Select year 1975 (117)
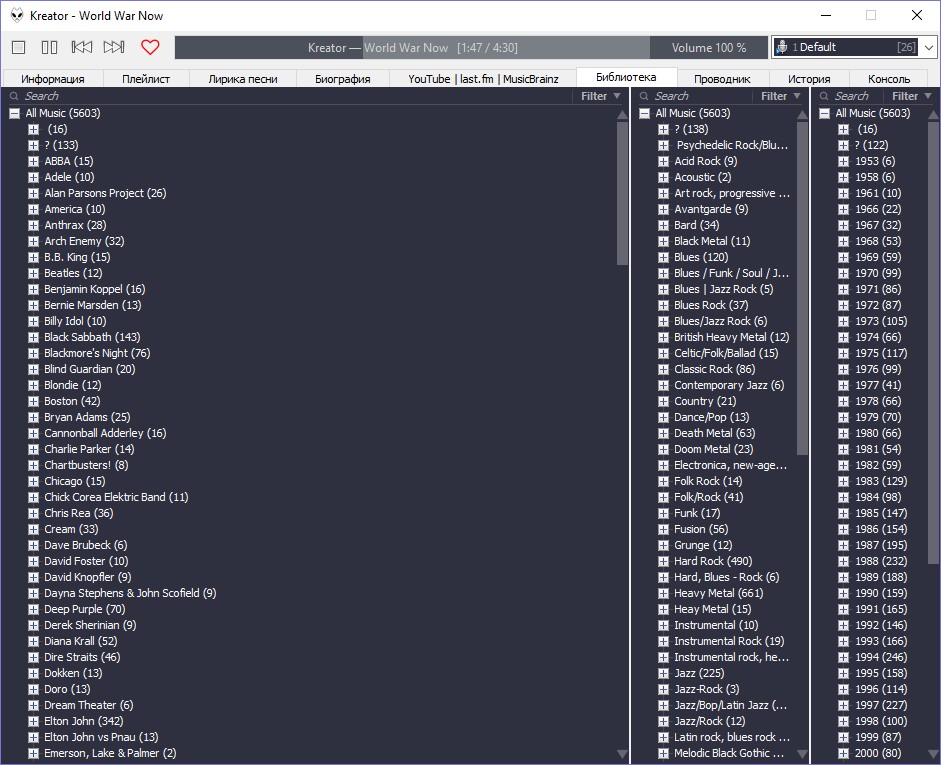 [881, 353]
